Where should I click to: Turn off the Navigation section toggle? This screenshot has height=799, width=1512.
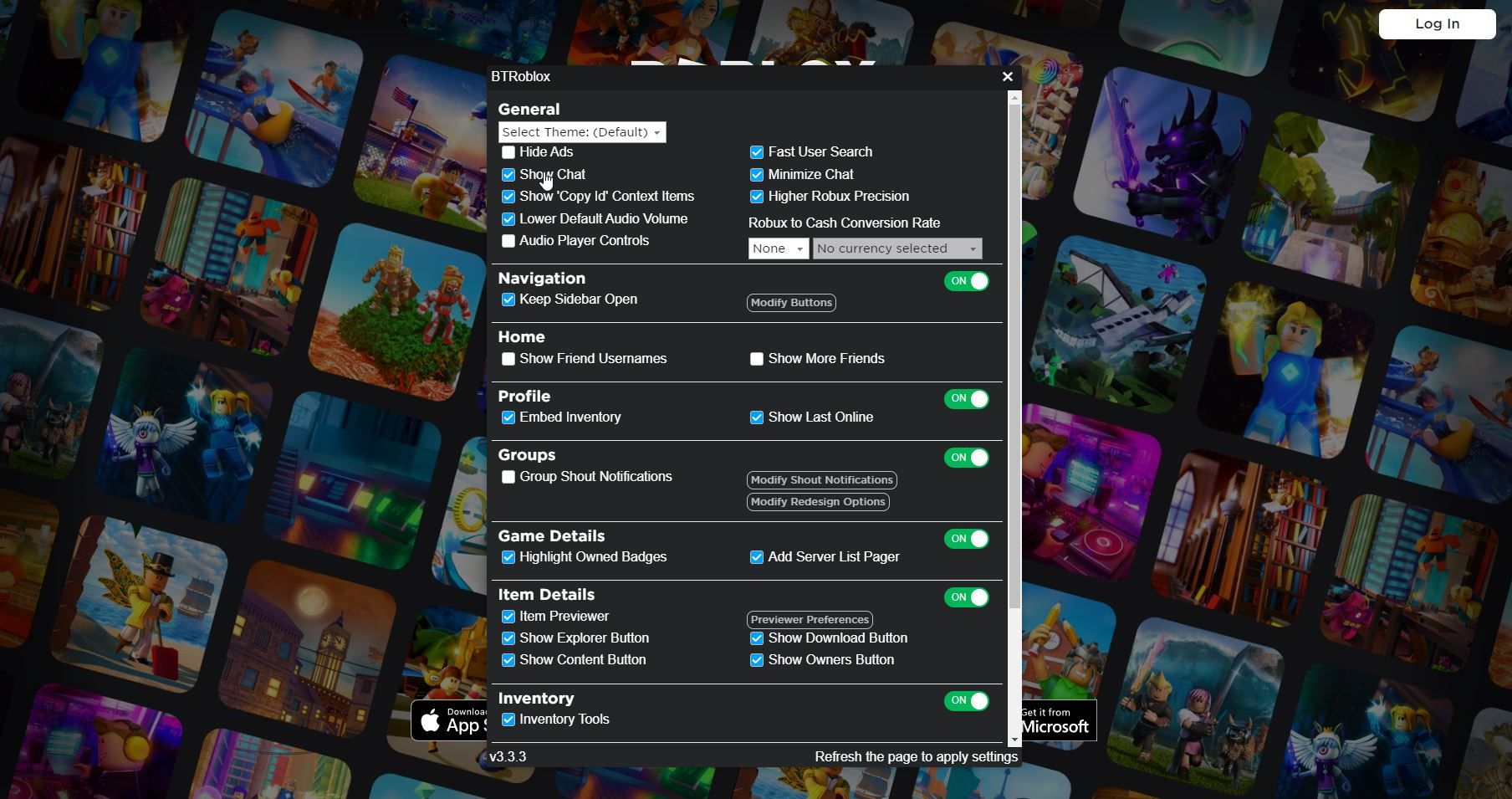point(967,281)
